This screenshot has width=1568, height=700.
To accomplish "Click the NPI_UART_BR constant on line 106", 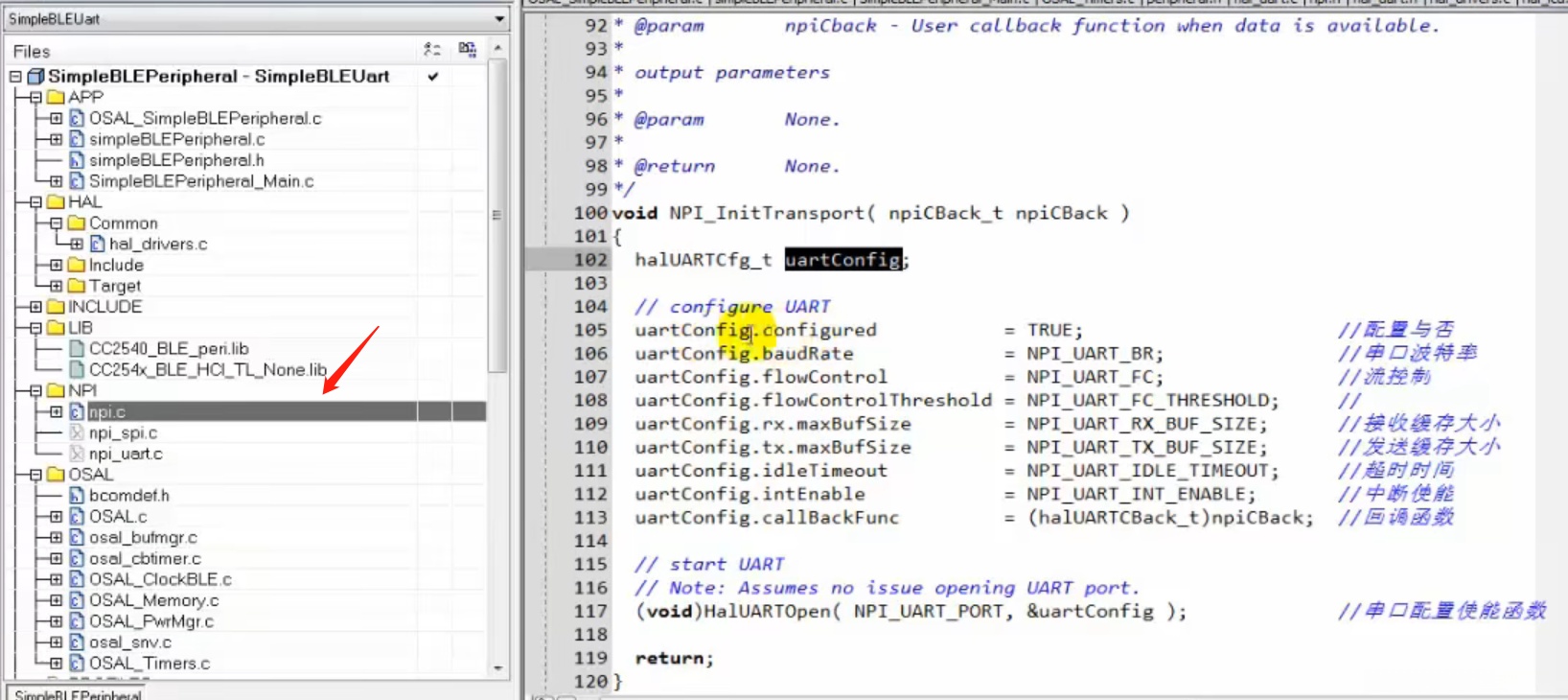I will pyautogui.click(x=1090, y=354).
